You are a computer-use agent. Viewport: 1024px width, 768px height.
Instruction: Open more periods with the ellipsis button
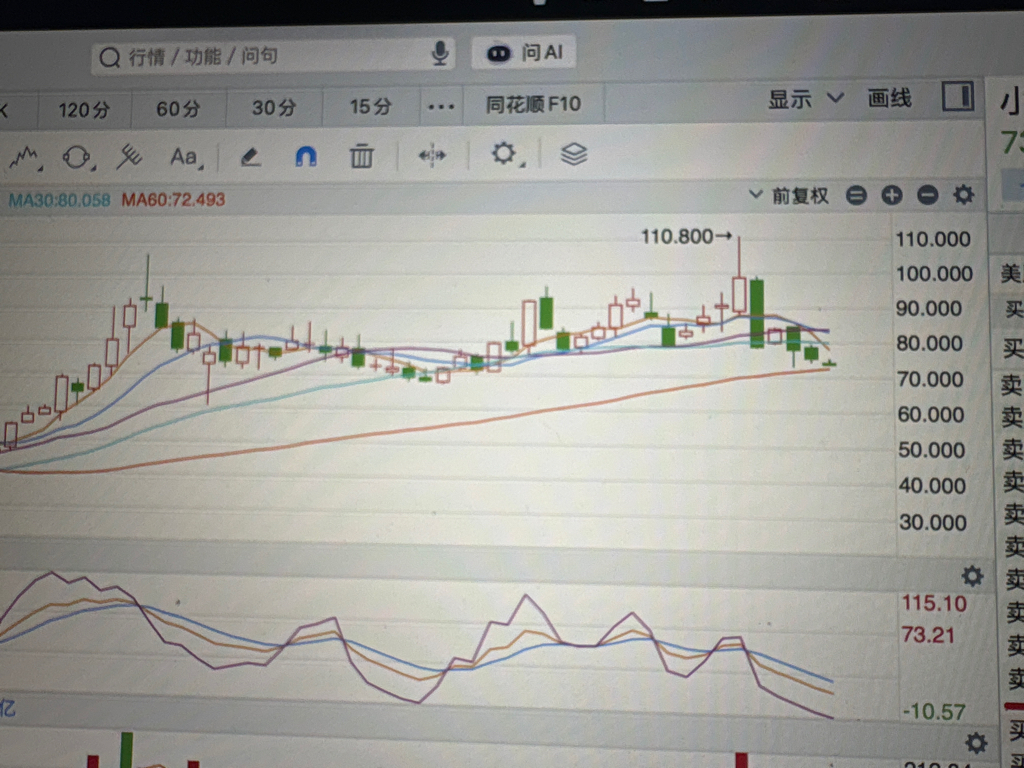pos(441,106)
